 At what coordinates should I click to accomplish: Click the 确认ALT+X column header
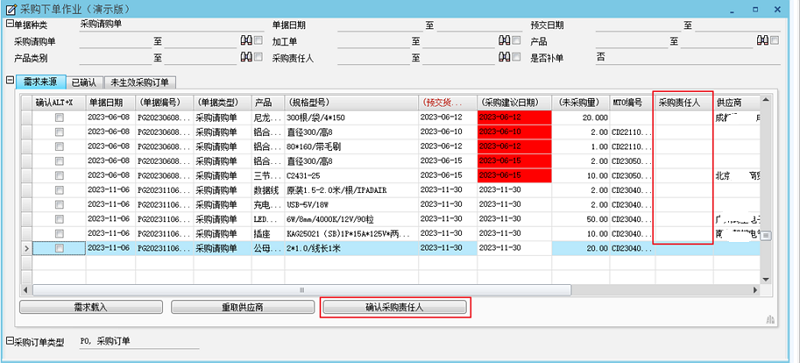59,102
